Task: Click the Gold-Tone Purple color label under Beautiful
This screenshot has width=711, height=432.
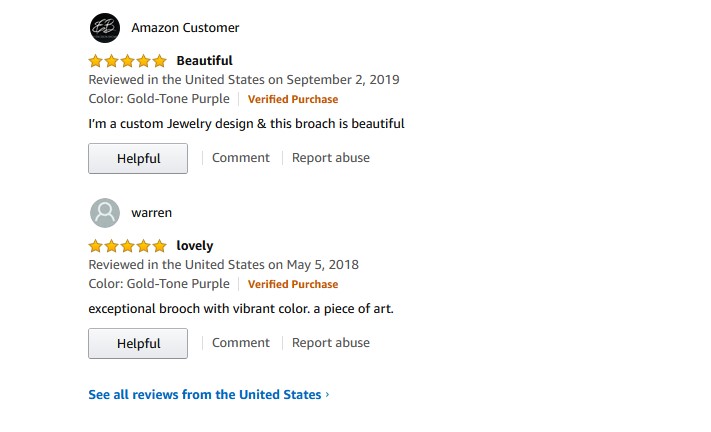Action: pyautogui.click(x=158, y=99)
